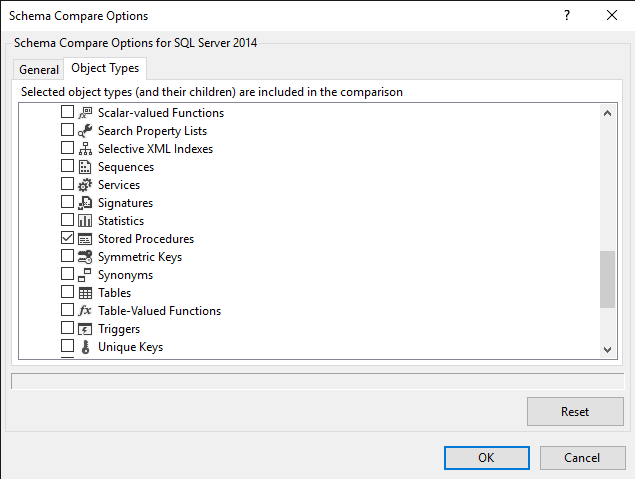Viewport: 635px width, 479px height.
Task: Click the Stored Procedures icon
Action: (x=85, y=239)
